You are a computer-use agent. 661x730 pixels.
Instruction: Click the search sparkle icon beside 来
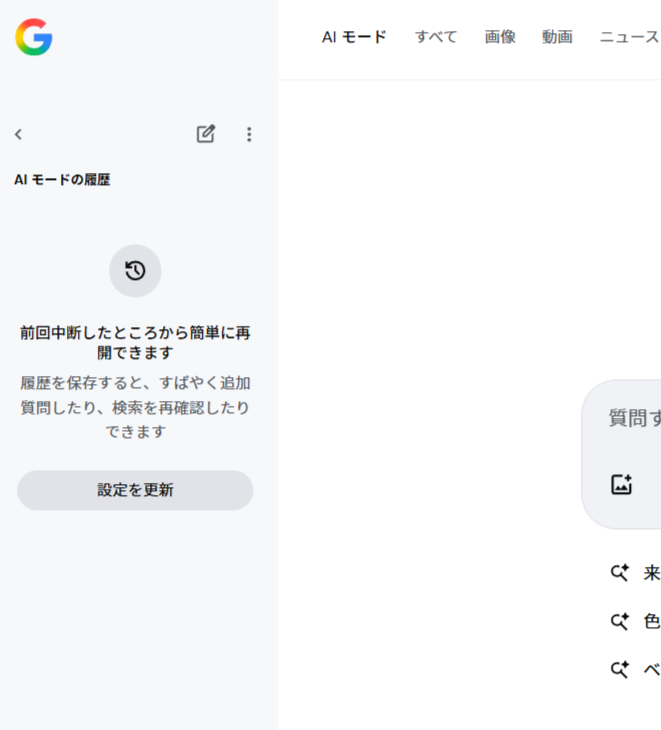point(620,573)
